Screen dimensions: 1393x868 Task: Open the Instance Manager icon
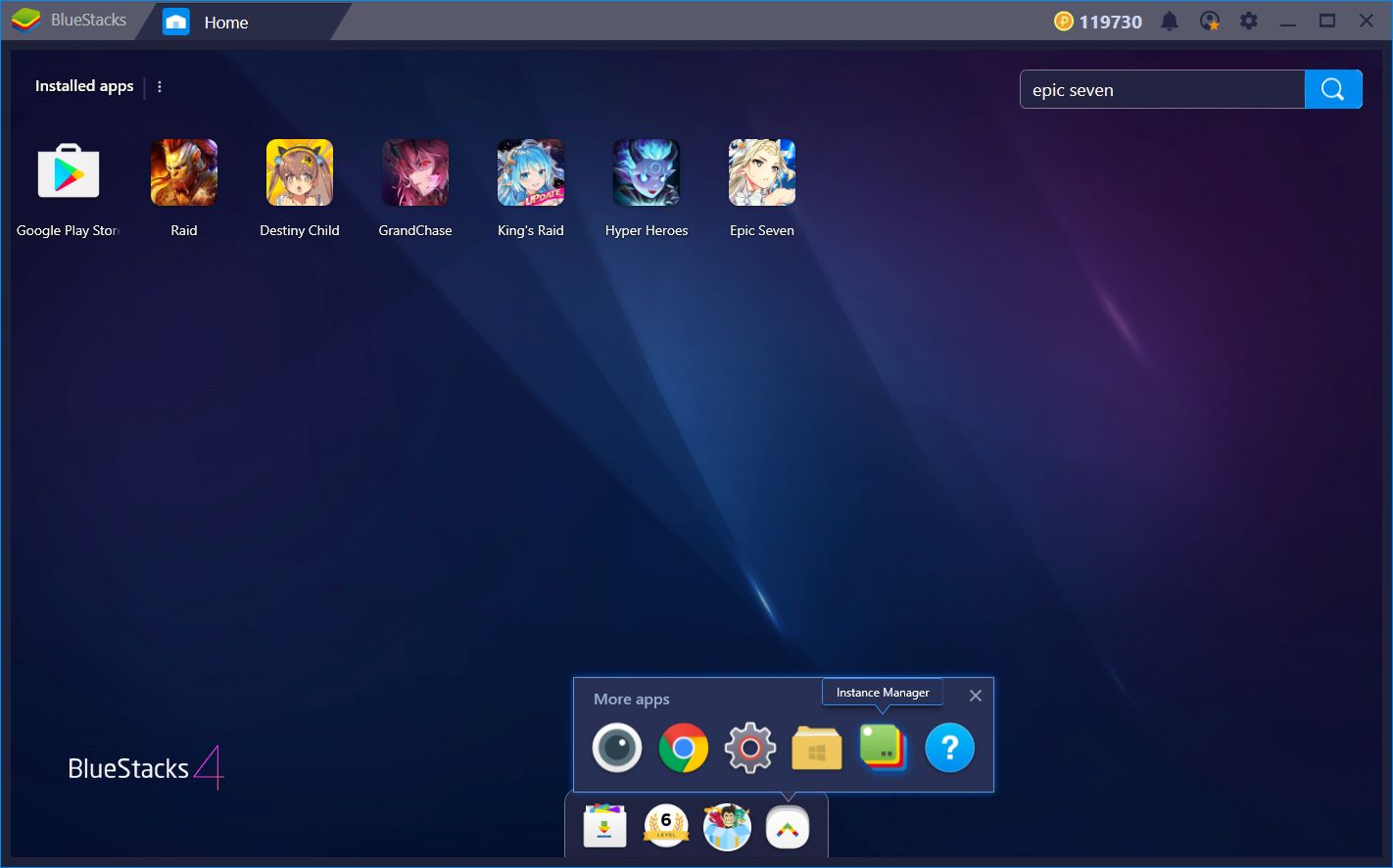(x=883, y=747)
